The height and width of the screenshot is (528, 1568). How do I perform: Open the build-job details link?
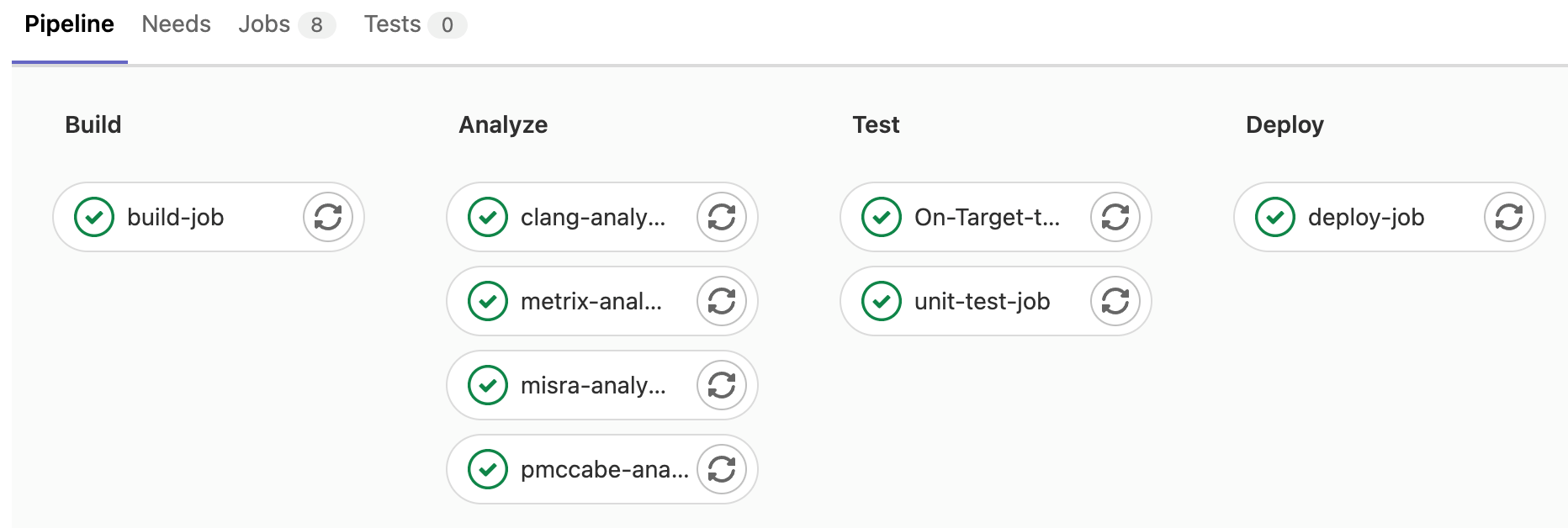click(x=176, y=217)
